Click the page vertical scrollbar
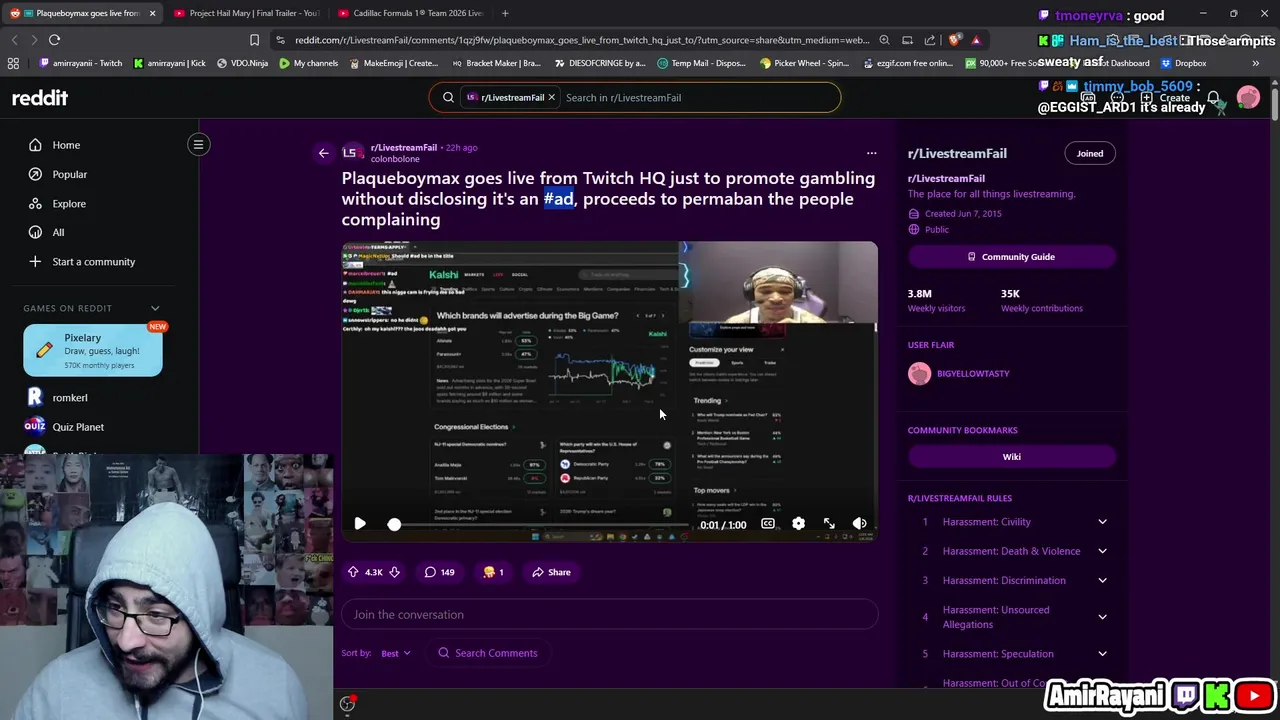Viewport: 1280px width, 720px height. point(1275,105)
